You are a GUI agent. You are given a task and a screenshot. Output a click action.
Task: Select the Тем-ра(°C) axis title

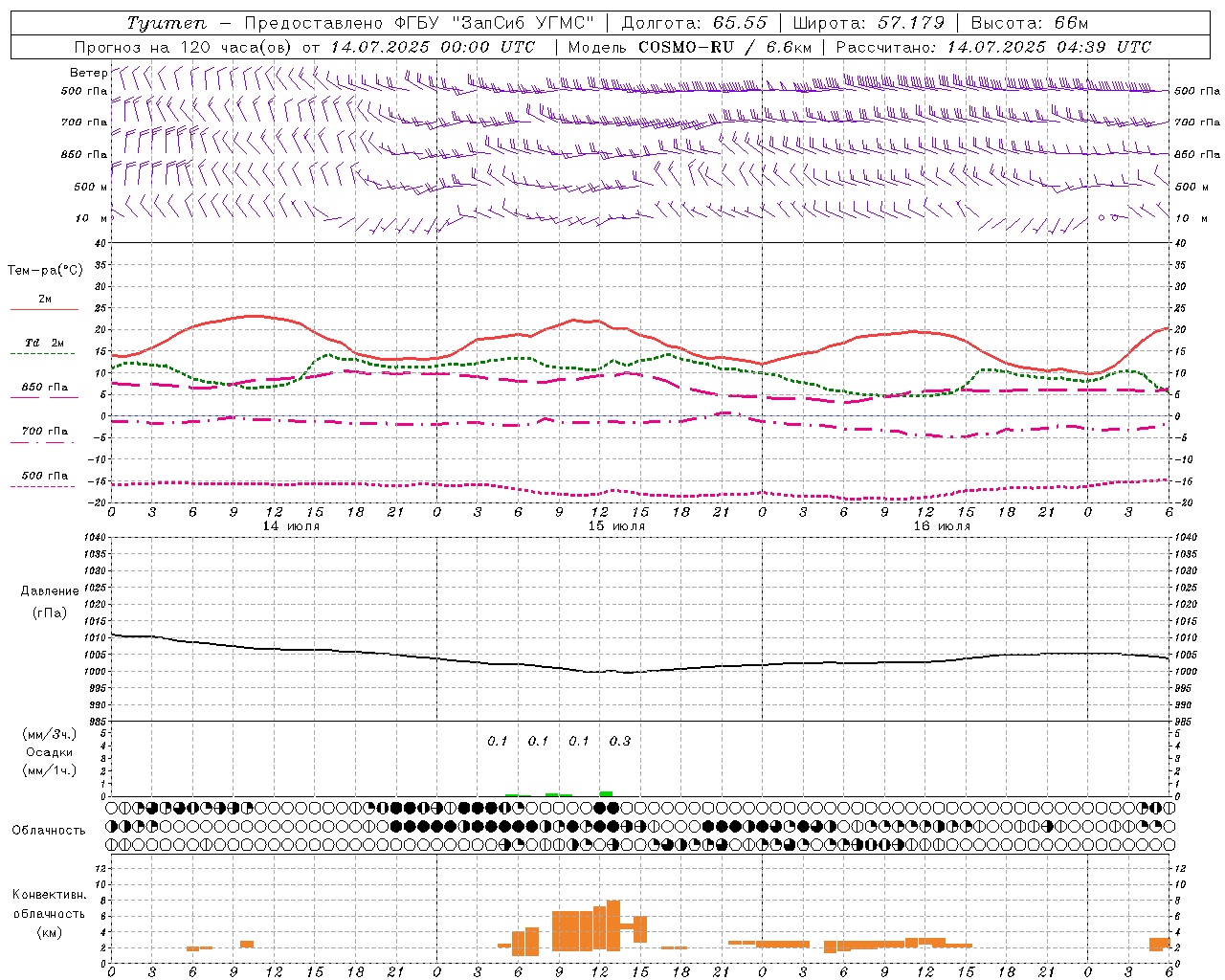coord(45,271)
